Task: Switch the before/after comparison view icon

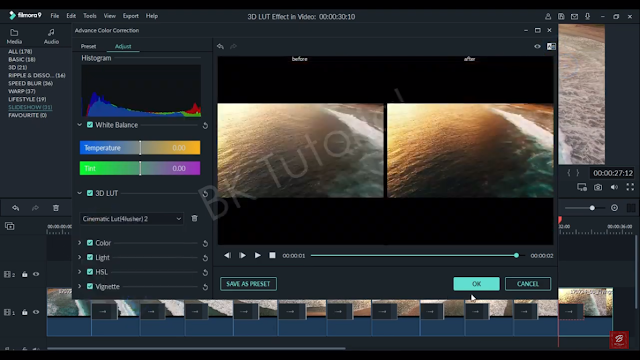Action: click(551, 47)
